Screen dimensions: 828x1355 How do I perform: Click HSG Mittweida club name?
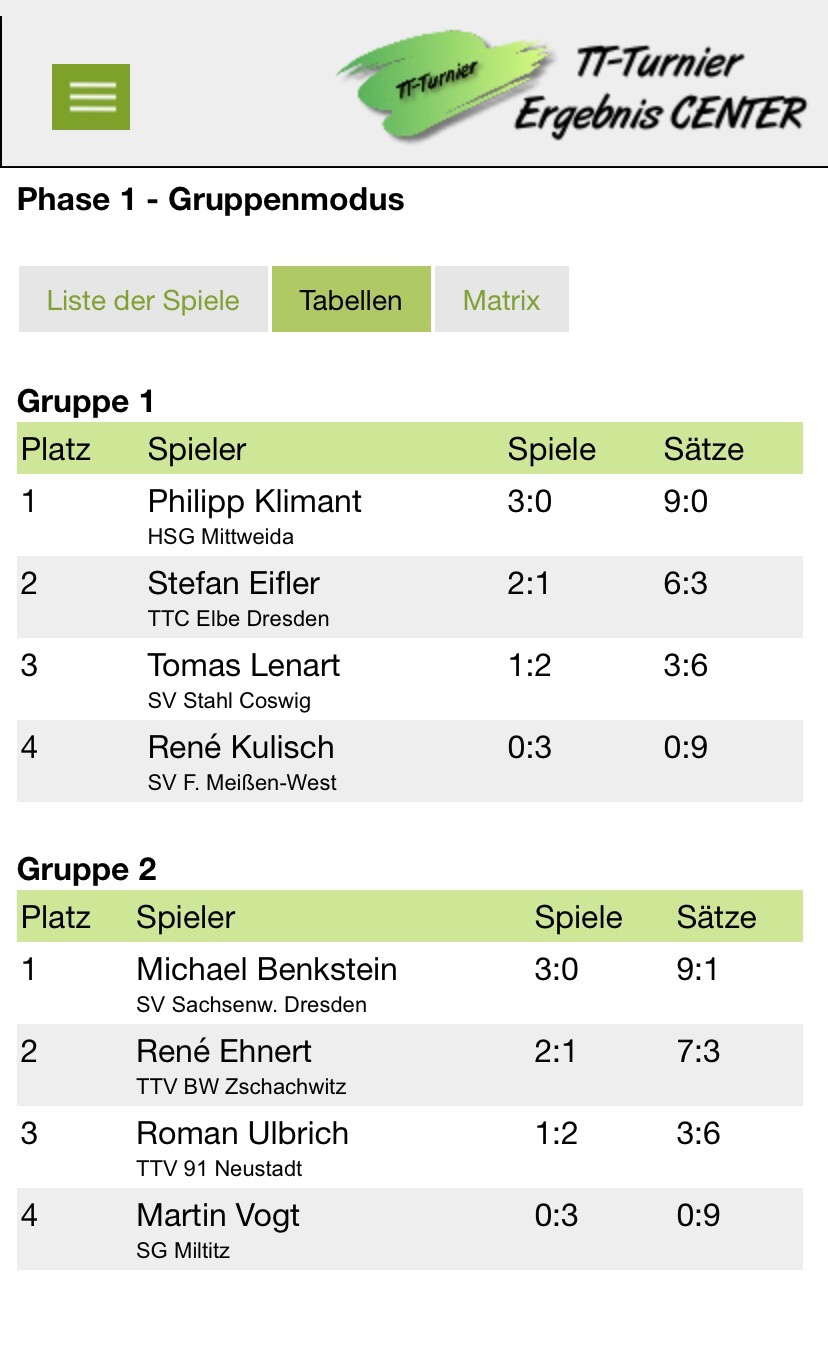point(221,537)
